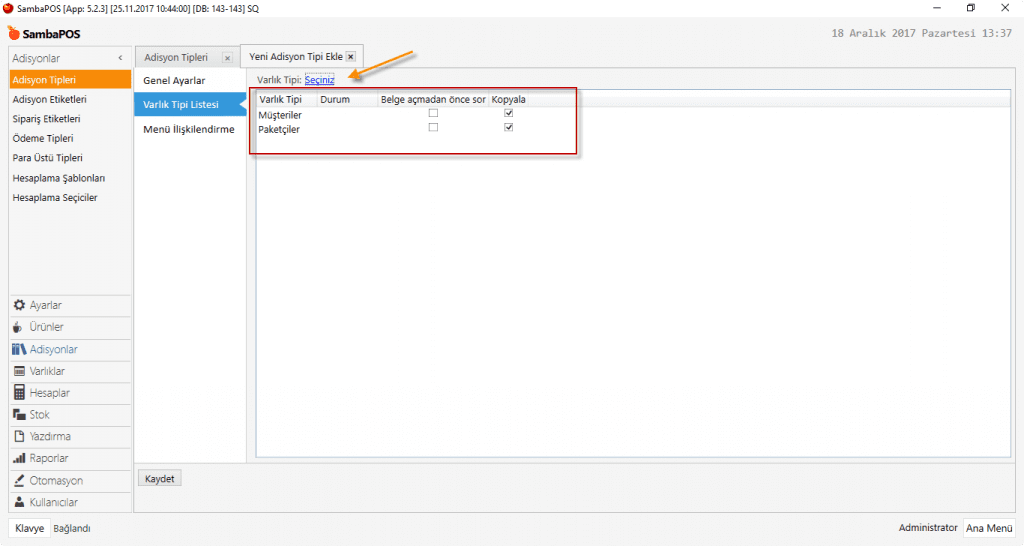Select the Varlıklar icon

click(19, 371)
